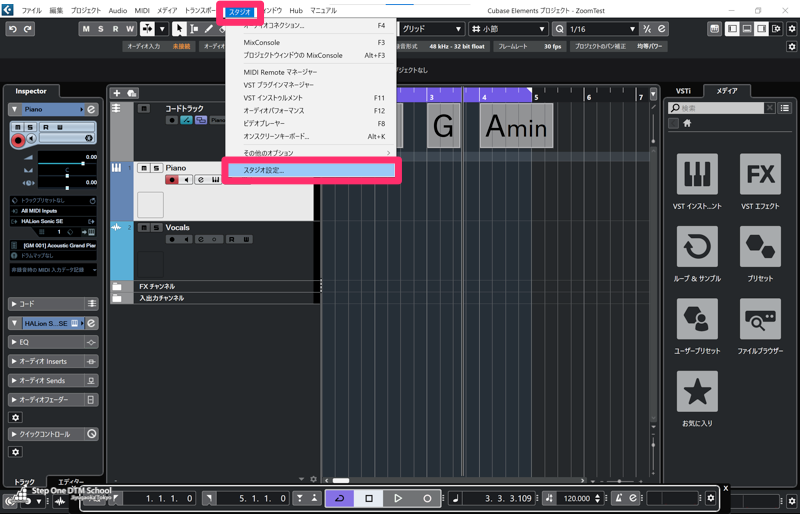Toggle the global Solo S toolbar button
The width and height of the screenshot is (800, 514).
(x=101, y=29)
